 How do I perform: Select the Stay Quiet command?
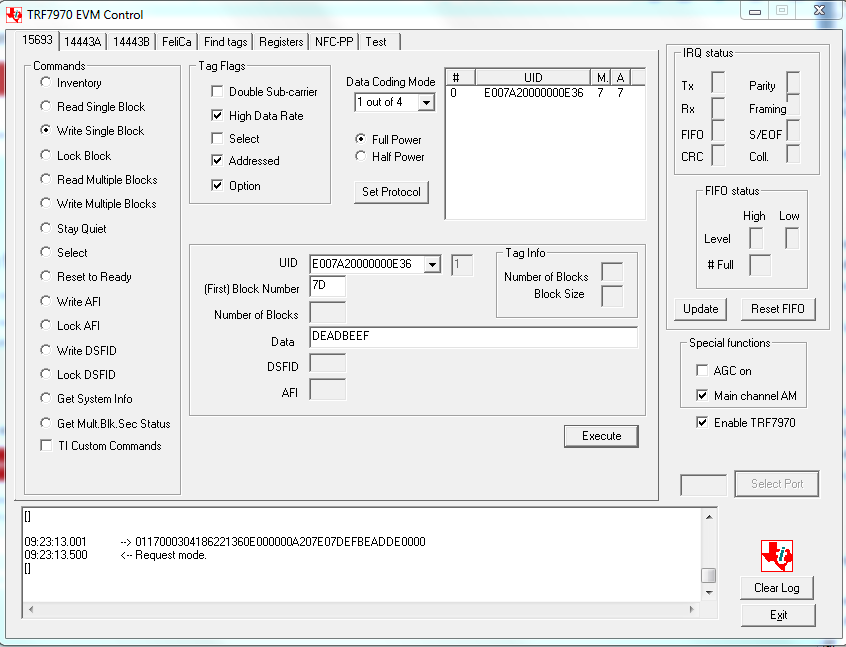pyautogui.click(x=45, y=228)
